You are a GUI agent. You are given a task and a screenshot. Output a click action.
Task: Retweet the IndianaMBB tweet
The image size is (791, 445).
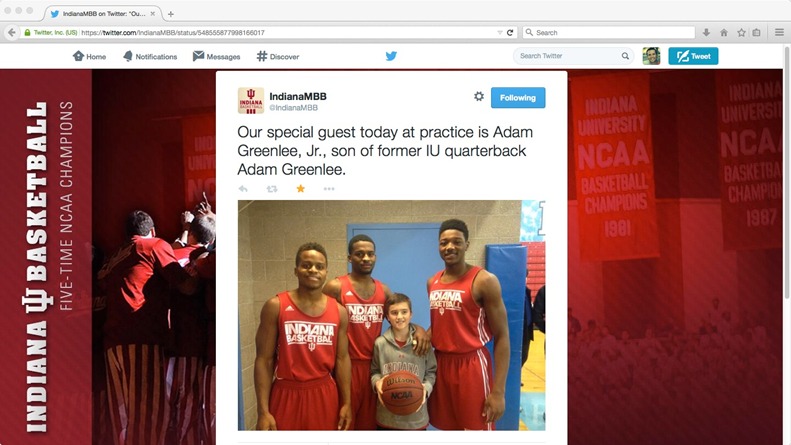click(272, 189)
